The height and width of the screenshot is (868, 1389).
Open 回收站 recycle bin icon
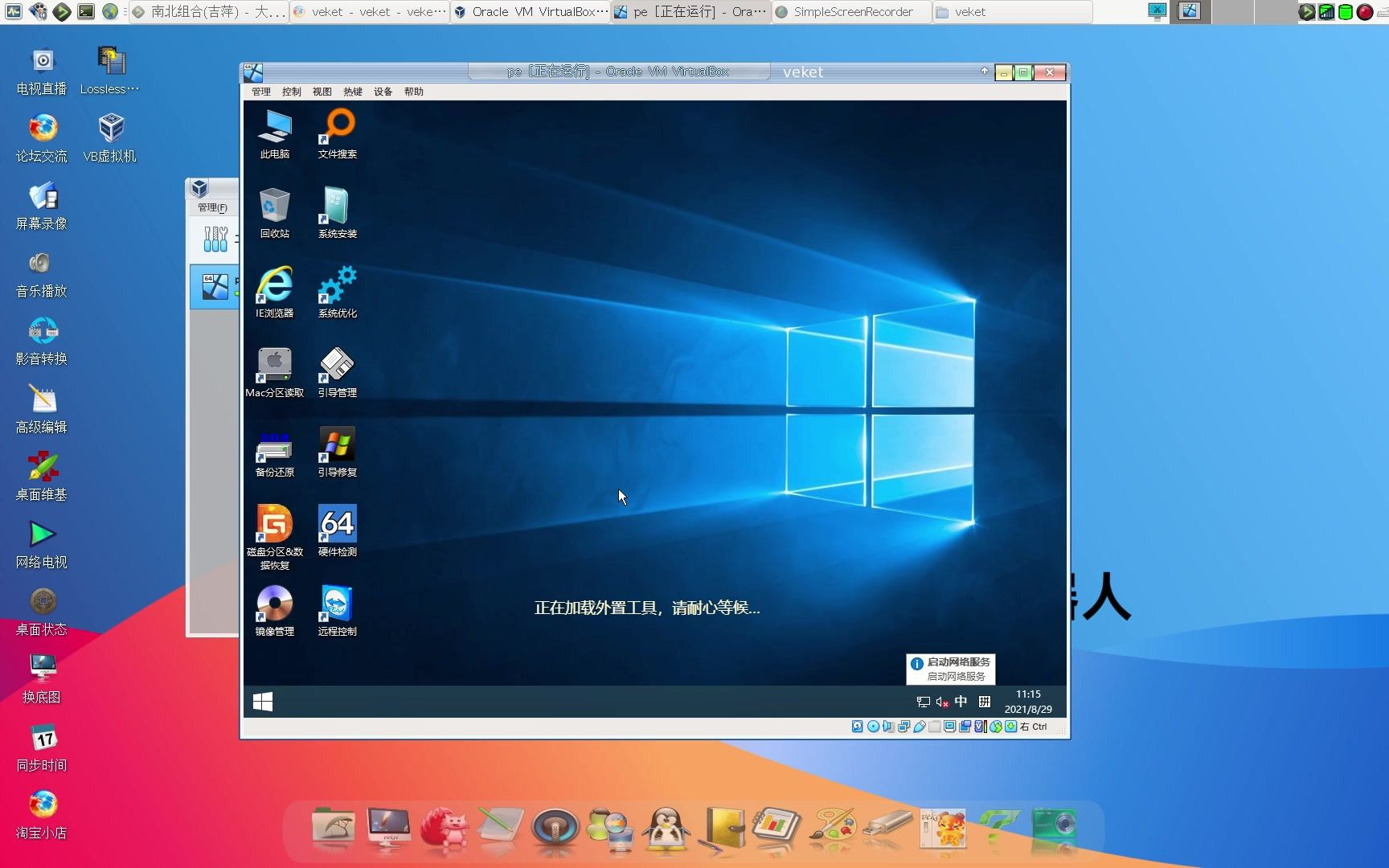(x=275, y=214)
